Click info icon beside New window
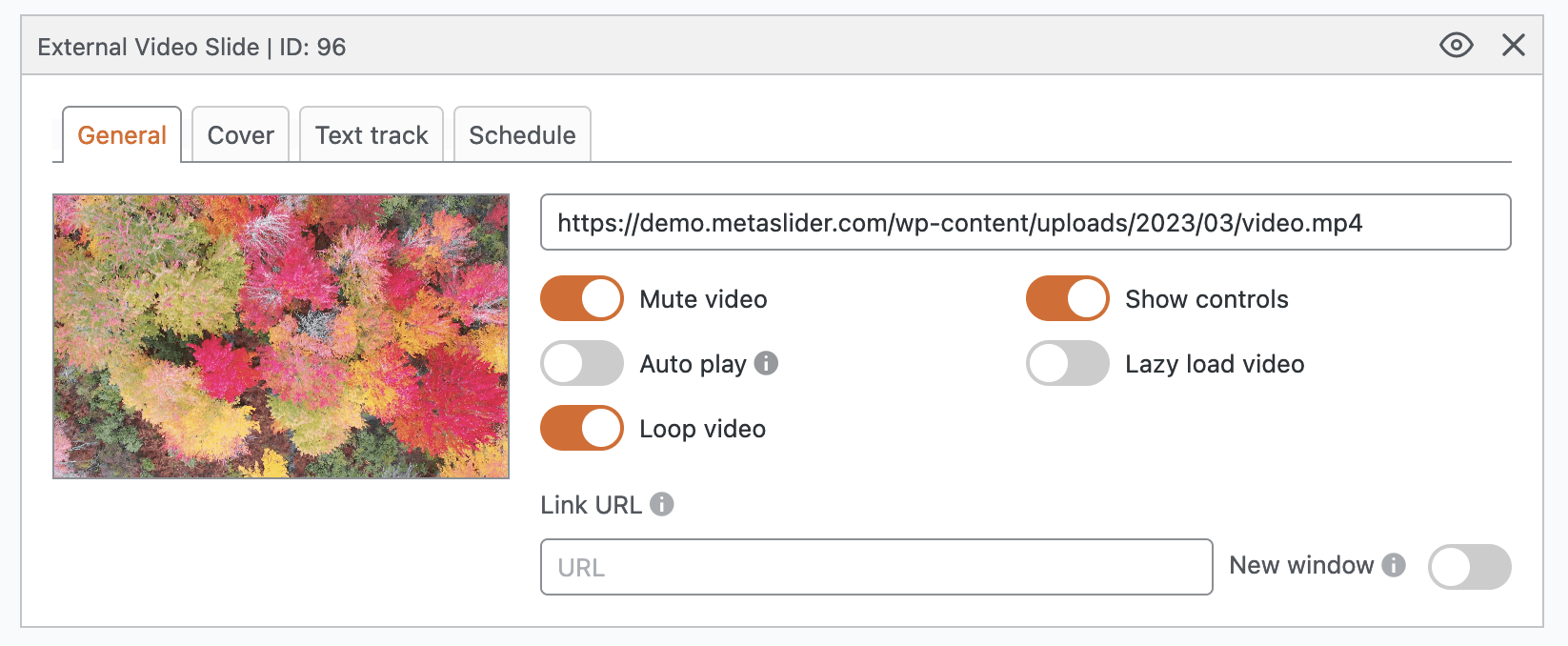 click(x=1394, y=565)
